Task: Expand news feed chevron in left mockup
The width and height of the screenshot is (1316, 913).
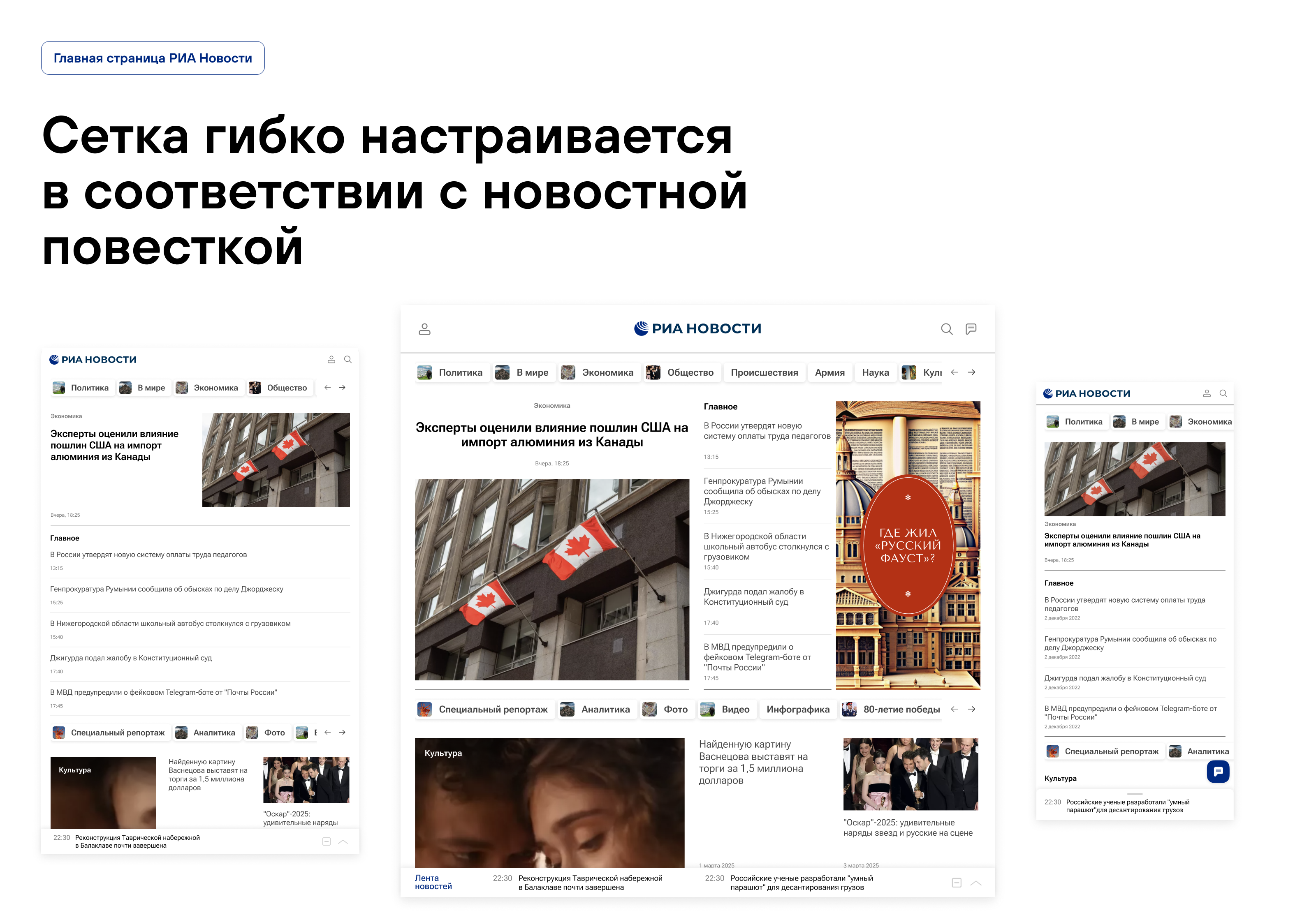Action: (343, 841)
